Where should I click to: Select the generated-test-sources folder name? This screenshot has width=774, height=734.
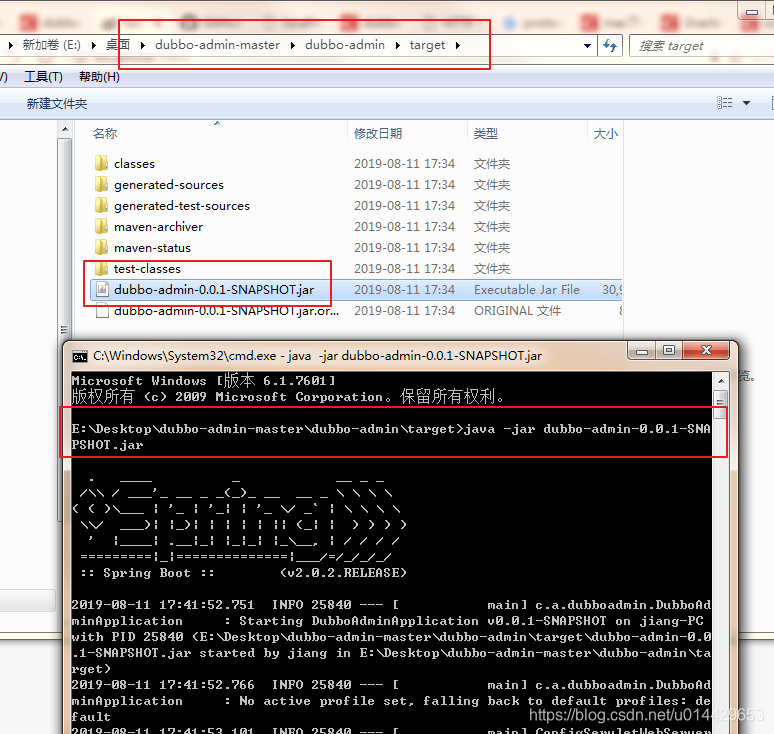point(182,205)
